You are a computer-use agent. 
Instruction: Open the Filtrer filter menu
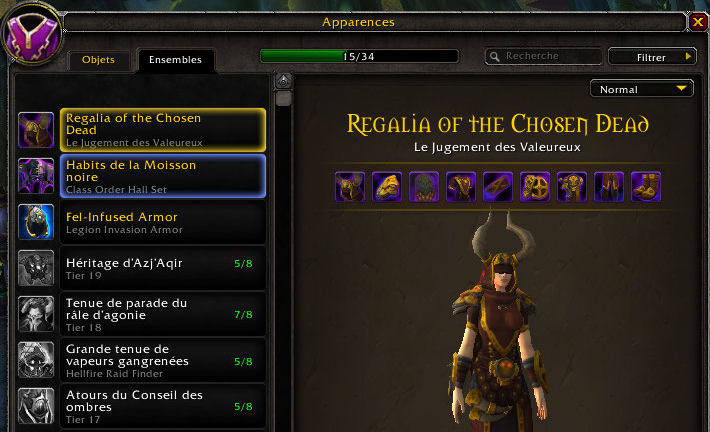652,57
